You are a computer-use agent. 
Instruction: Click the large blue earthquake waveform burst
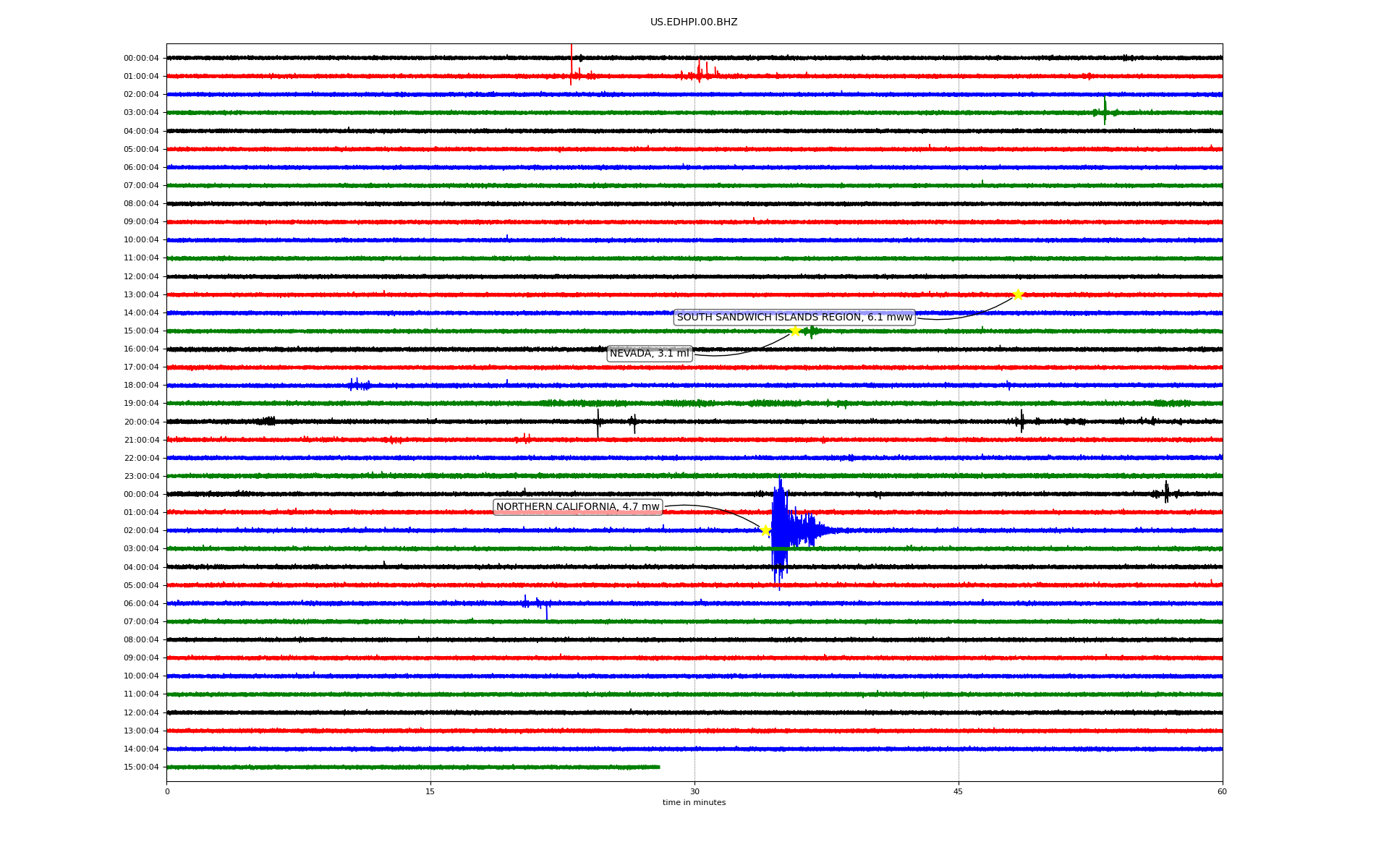(x=781, y=532)
